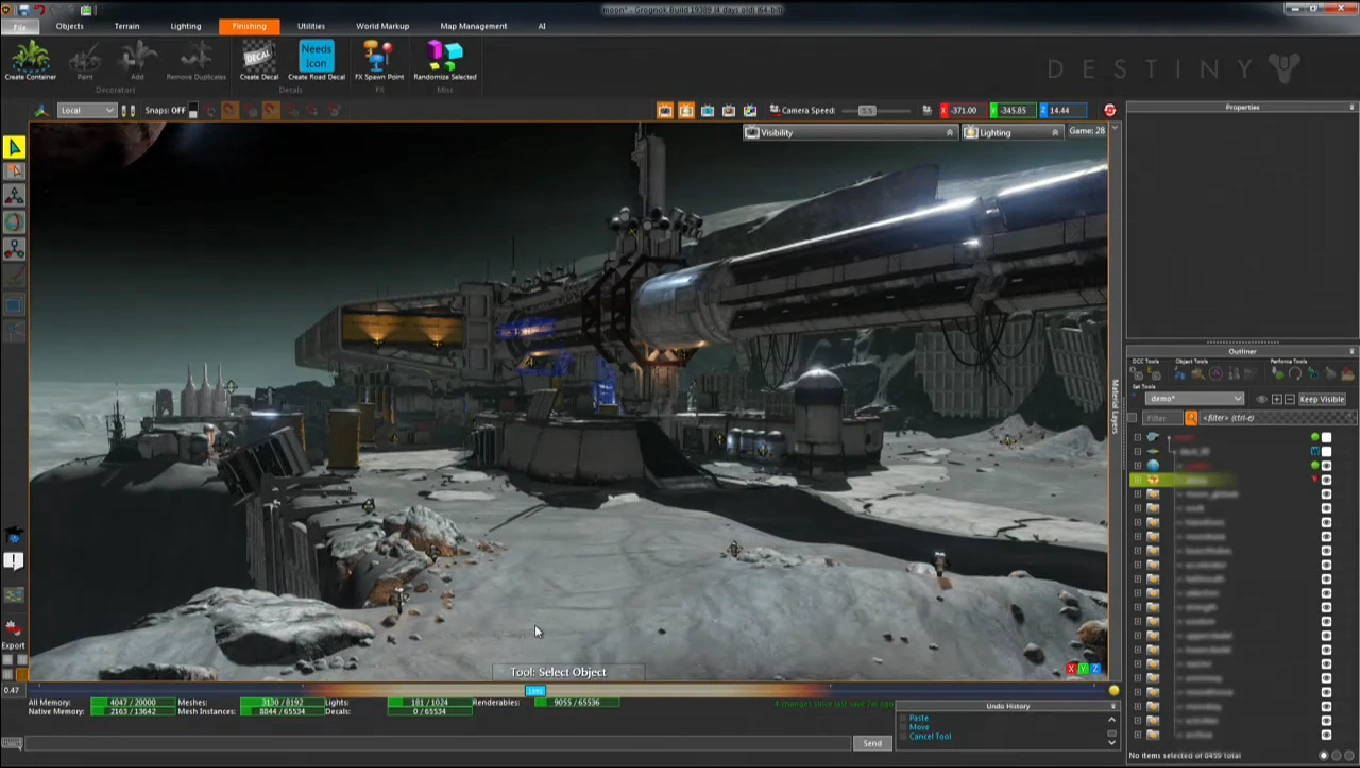The width and height of the screenshot is (1360, 768).
Task: Click the Send button
Action: (x=872, y=743)
